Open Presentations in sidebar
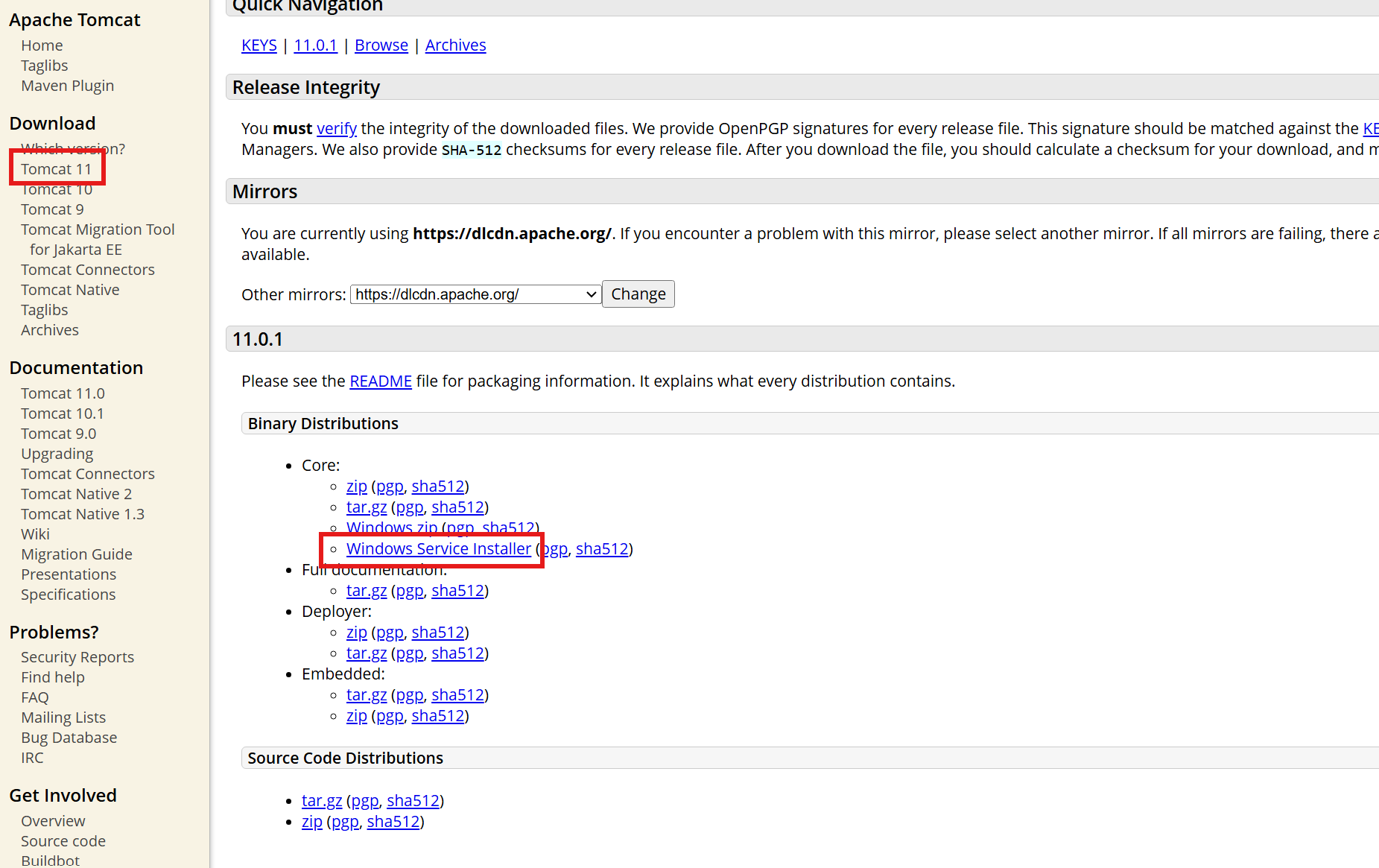This screenshot has width=1379, height=868. pyautogui.click(x=69, y=574)
